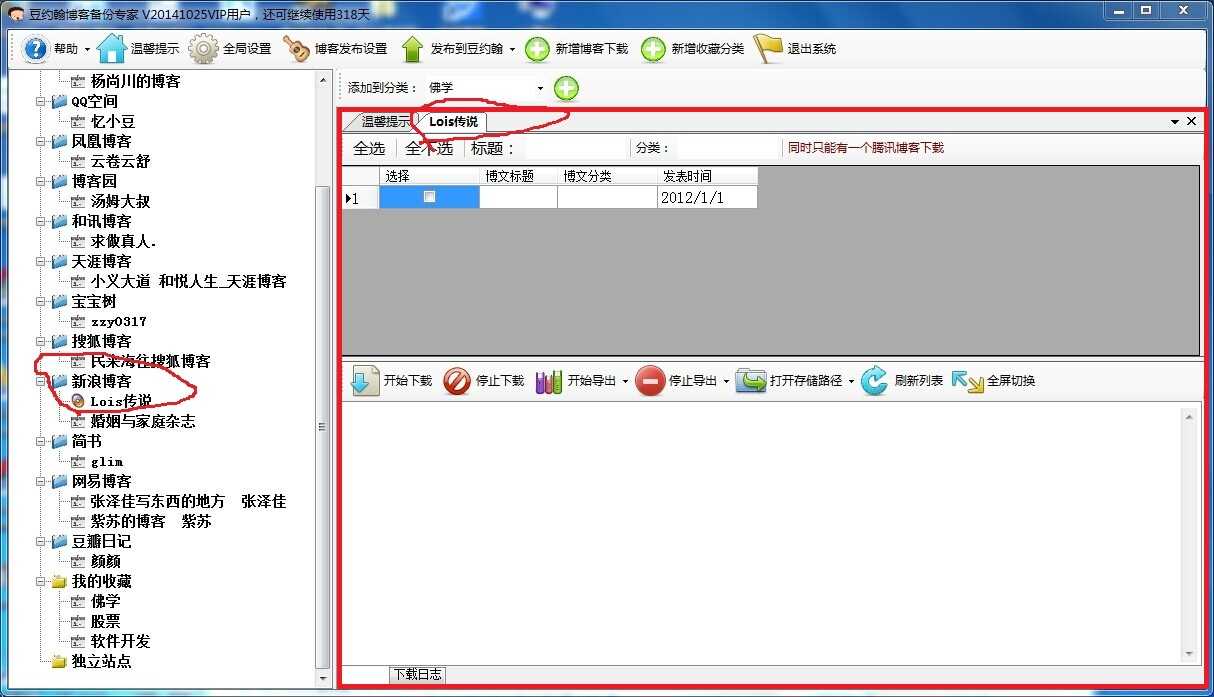The width and height of the screenshot is (1214, 697).
Task: Toggle fullscreen with 全屏切换
Action: pyautogui.click(x=966, y=380)
